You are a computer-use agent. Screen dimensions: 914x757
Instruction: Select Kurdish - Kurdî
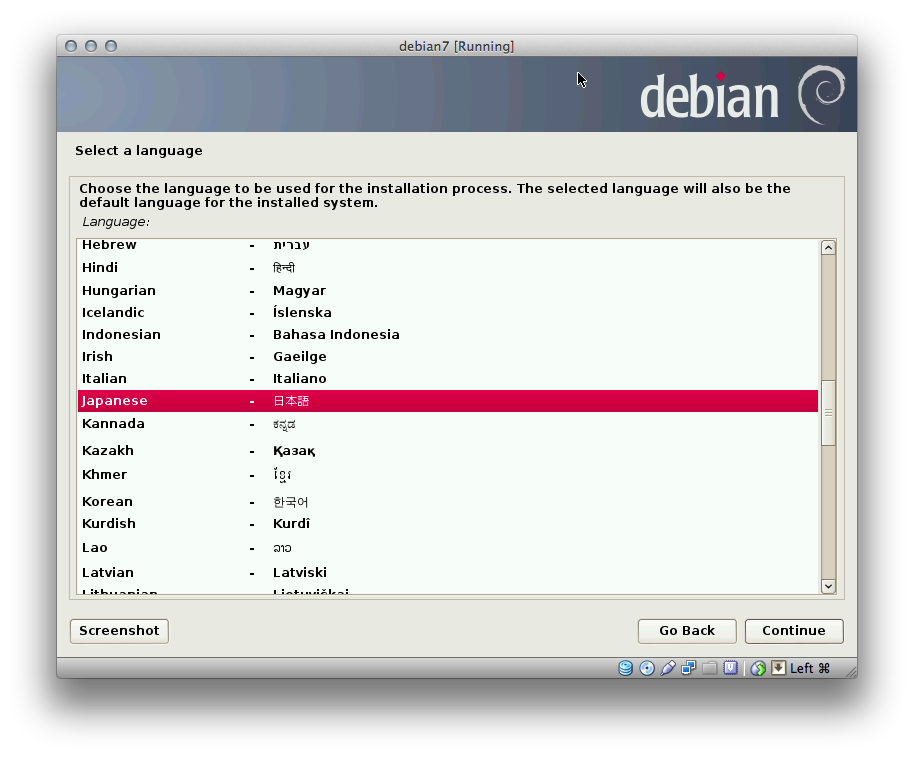[448, 524]
